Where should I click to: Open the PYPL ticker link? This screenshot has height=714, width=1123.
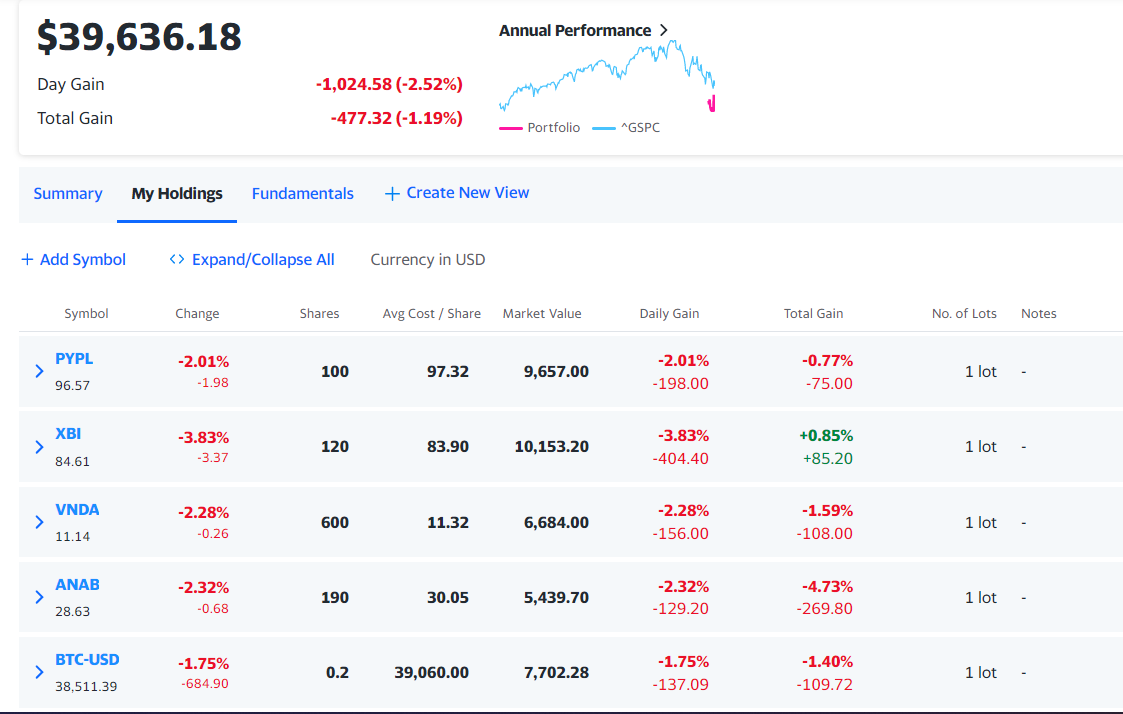[74, 359]
